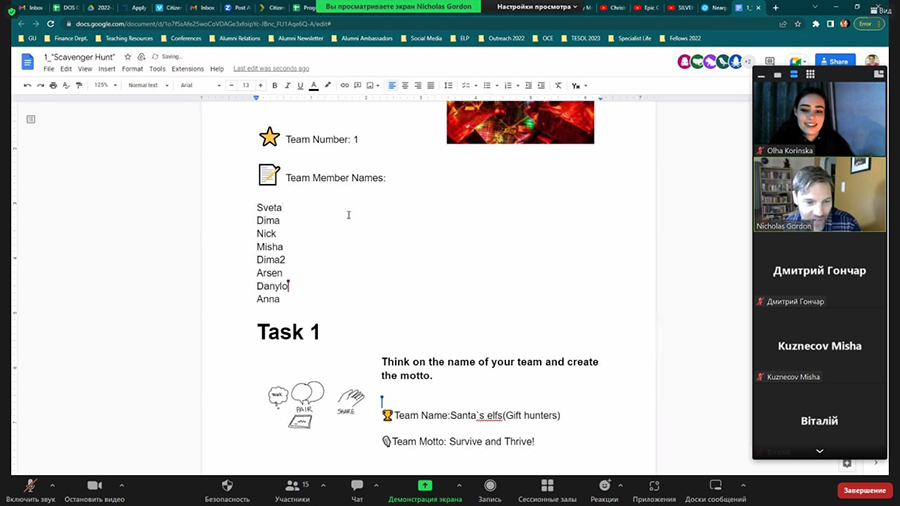Open 'Сессионные залы' breakout rooms
Viewport: 900px width, 506px height.
click(x=547, y=491)
